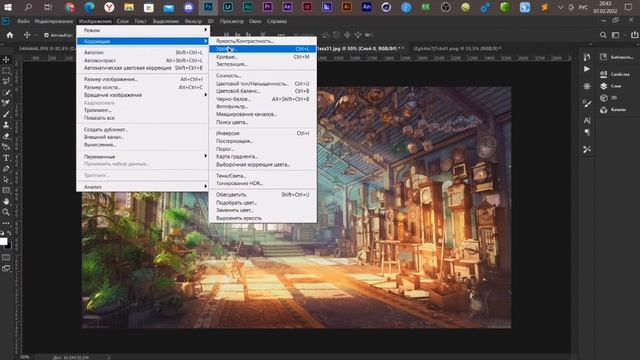Choose Цветовой баланс entry

pyautogui.click(x=263, y=91)
